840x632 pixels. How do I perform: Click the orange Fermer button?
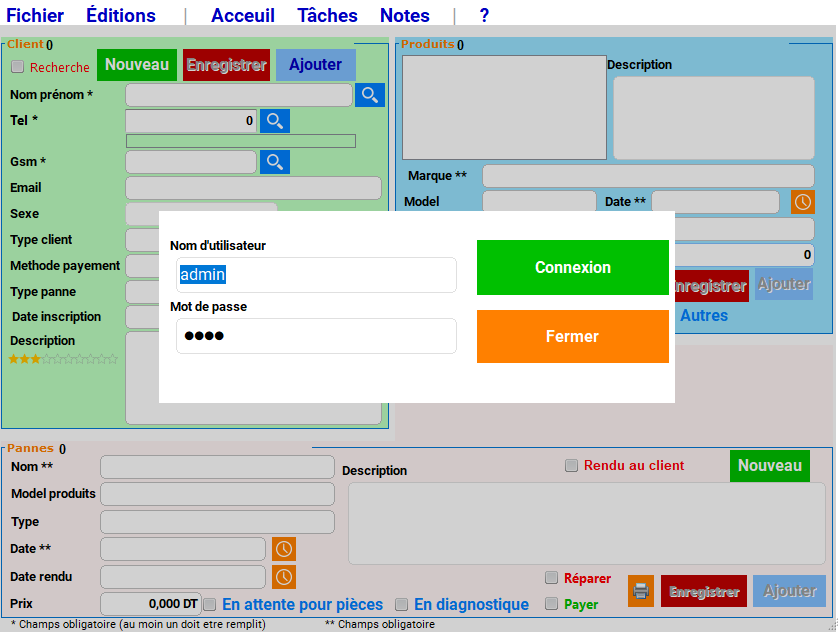click(x=573, y=336)
